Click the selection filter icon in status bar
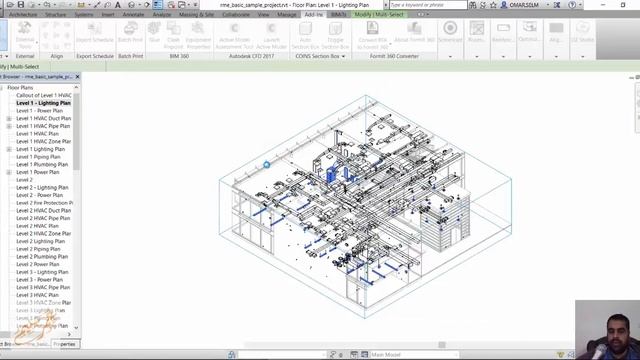 click(560, 355)
